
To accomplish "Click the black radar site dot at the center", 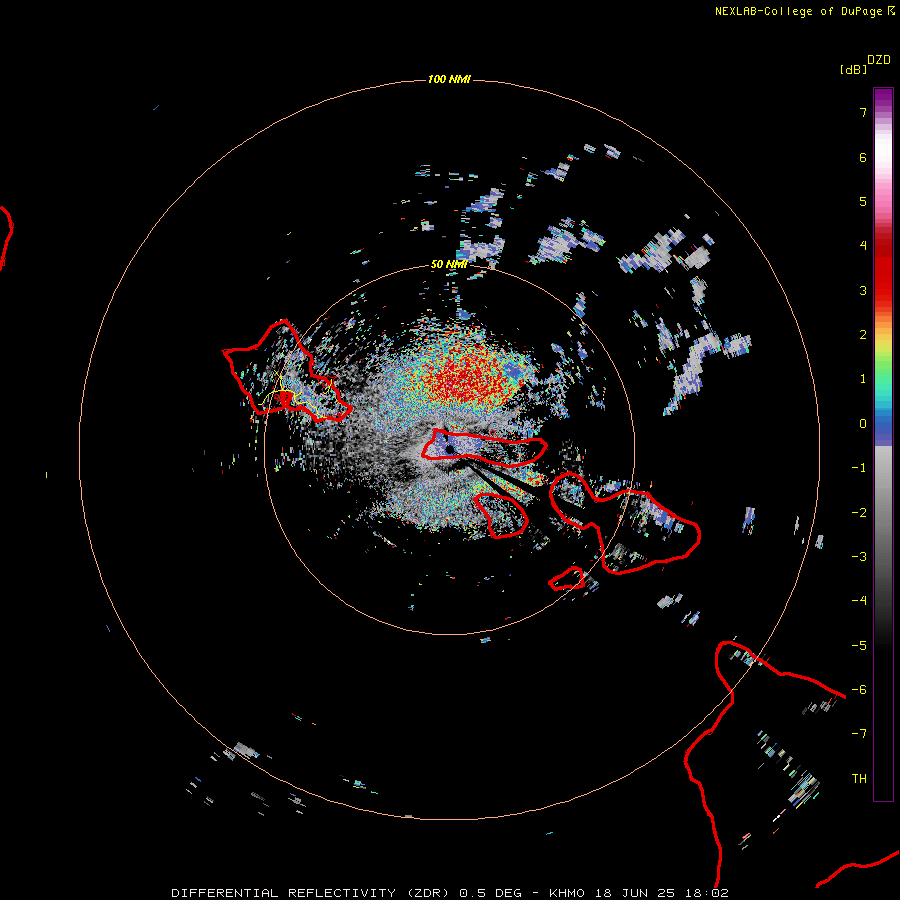I will [450, 449].
